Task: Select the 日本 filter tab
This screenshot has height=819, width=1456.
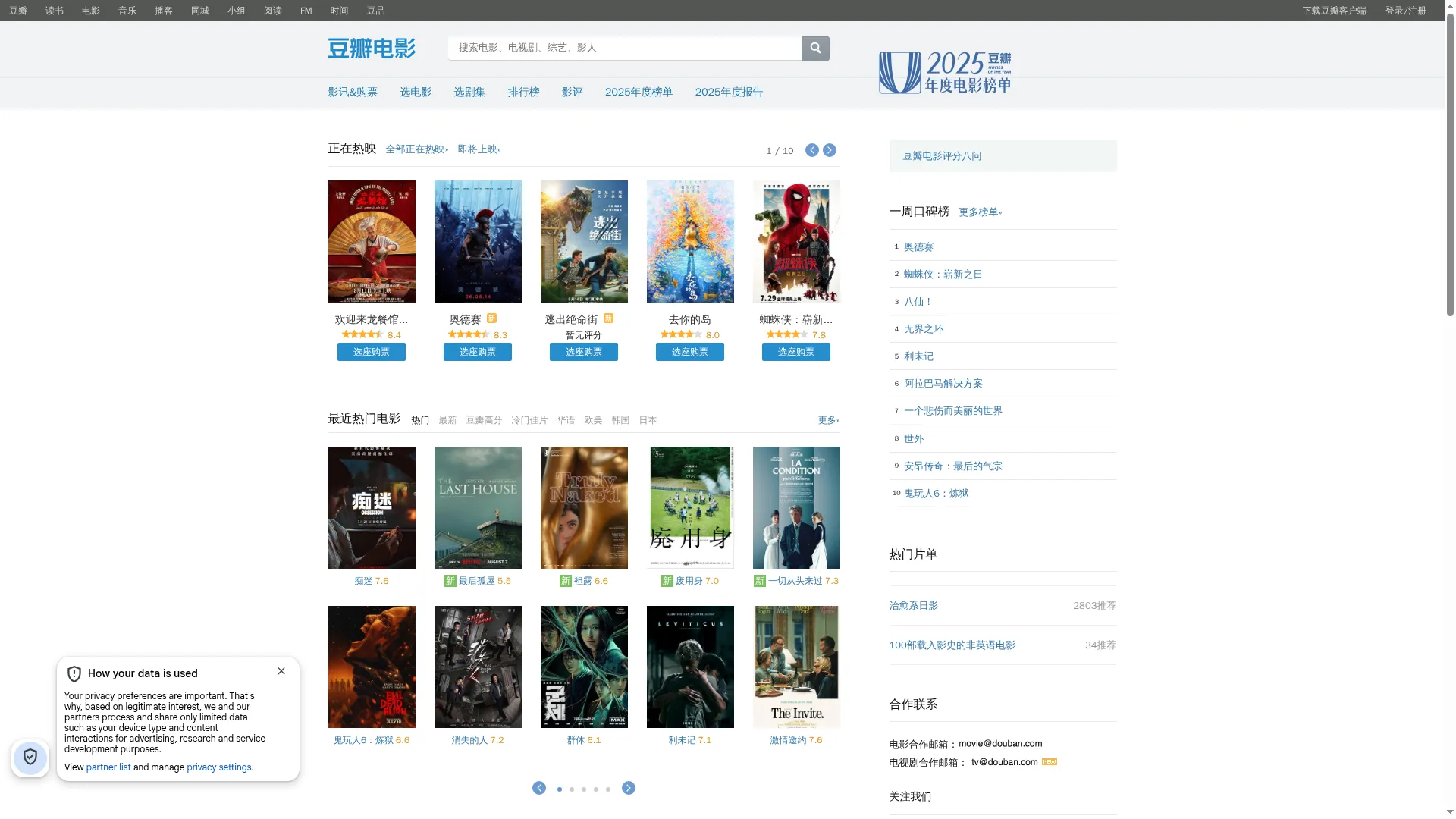Action: [x=648, y=420]
